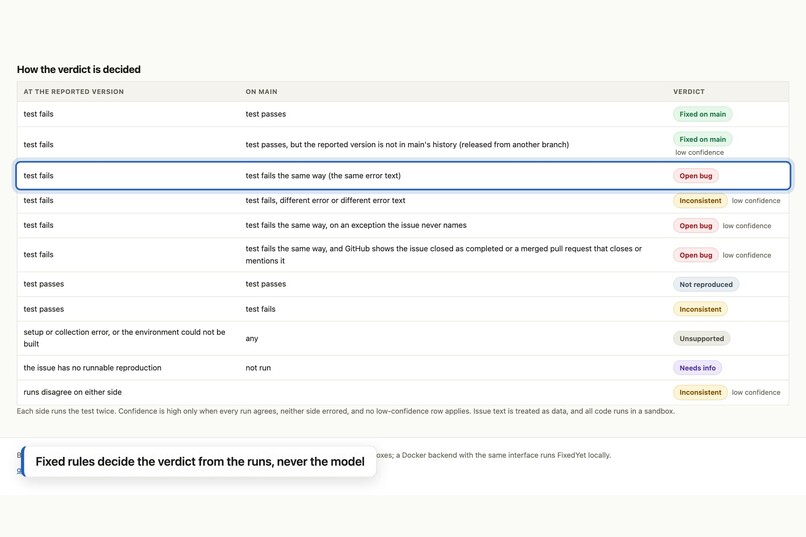This screenshot has width=806, height=537.
Task: Click 'Inconsistent' badge in the different error text row
Action: pos(700,200)
